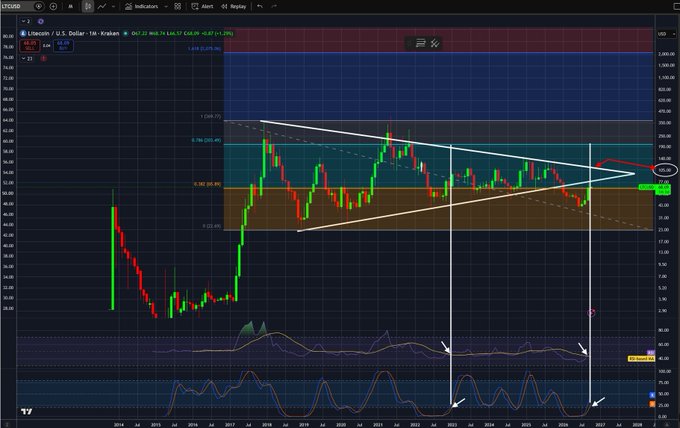Click the target icon next to LTCUSD symbol
The width and height of the screenshot is (680, 428).
tap(38, 7)
